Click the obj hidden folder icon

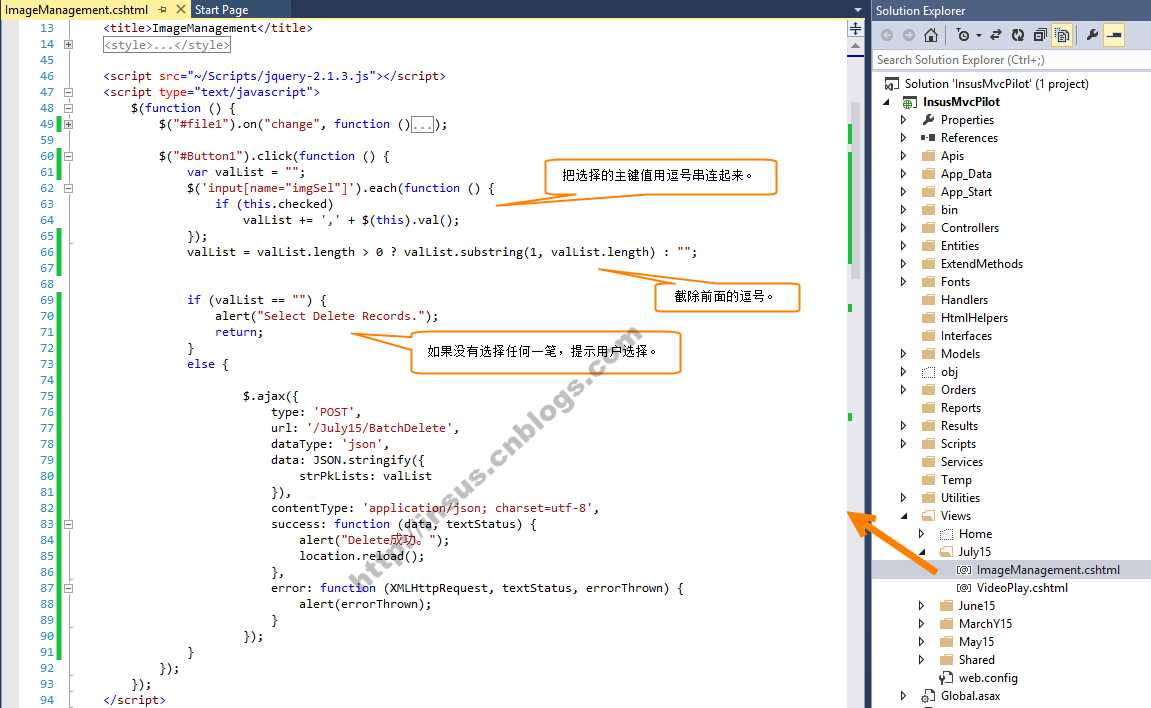(x=928, y=372)
